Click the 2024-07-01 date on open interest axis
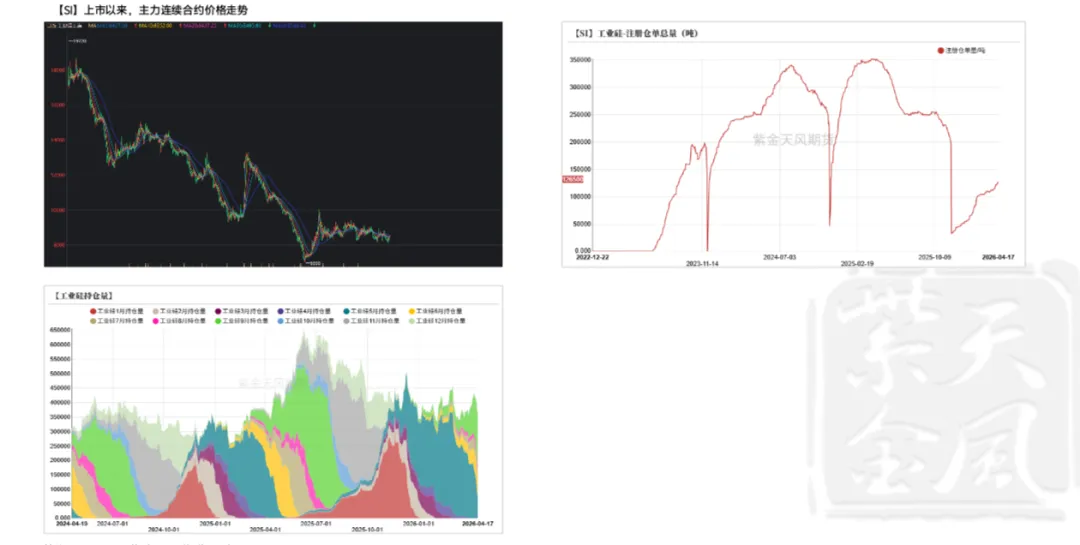 tap(113, 523)
